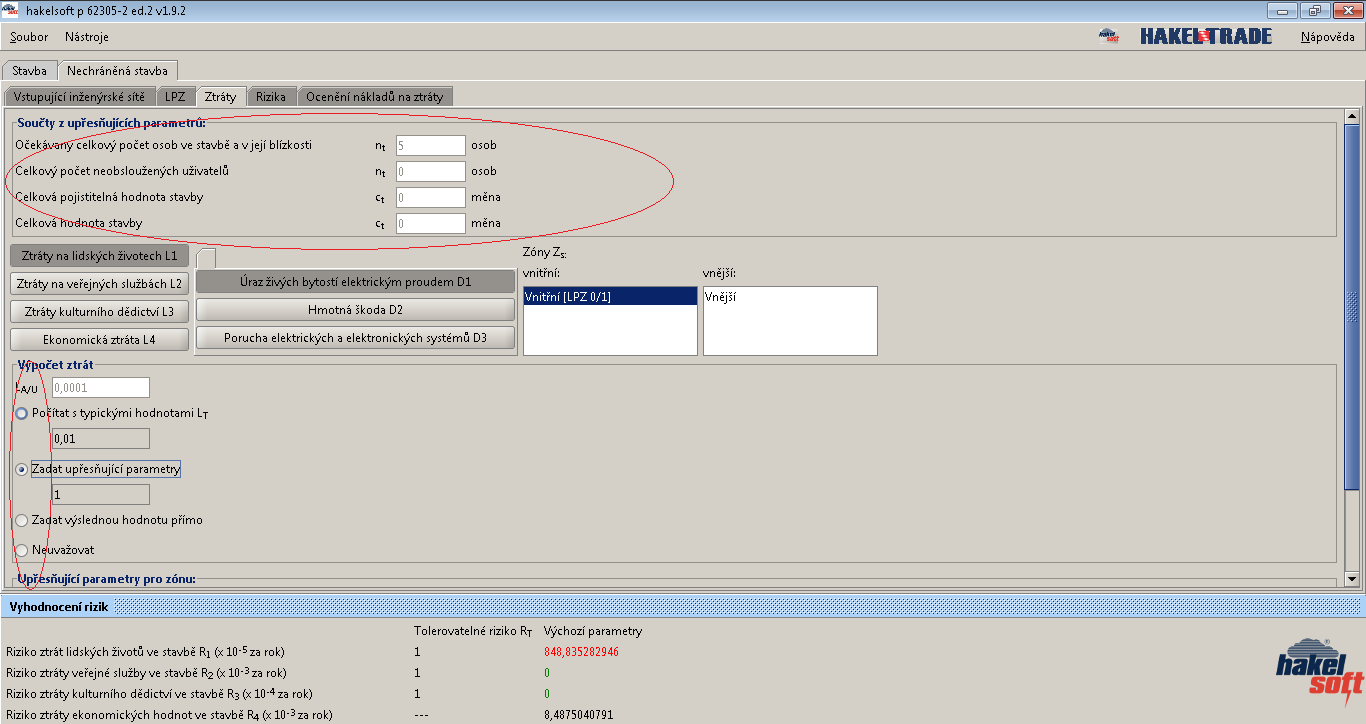Click the LA/U value field
1366x724 pixels.
pyautogui.click(x=101, y=387)
